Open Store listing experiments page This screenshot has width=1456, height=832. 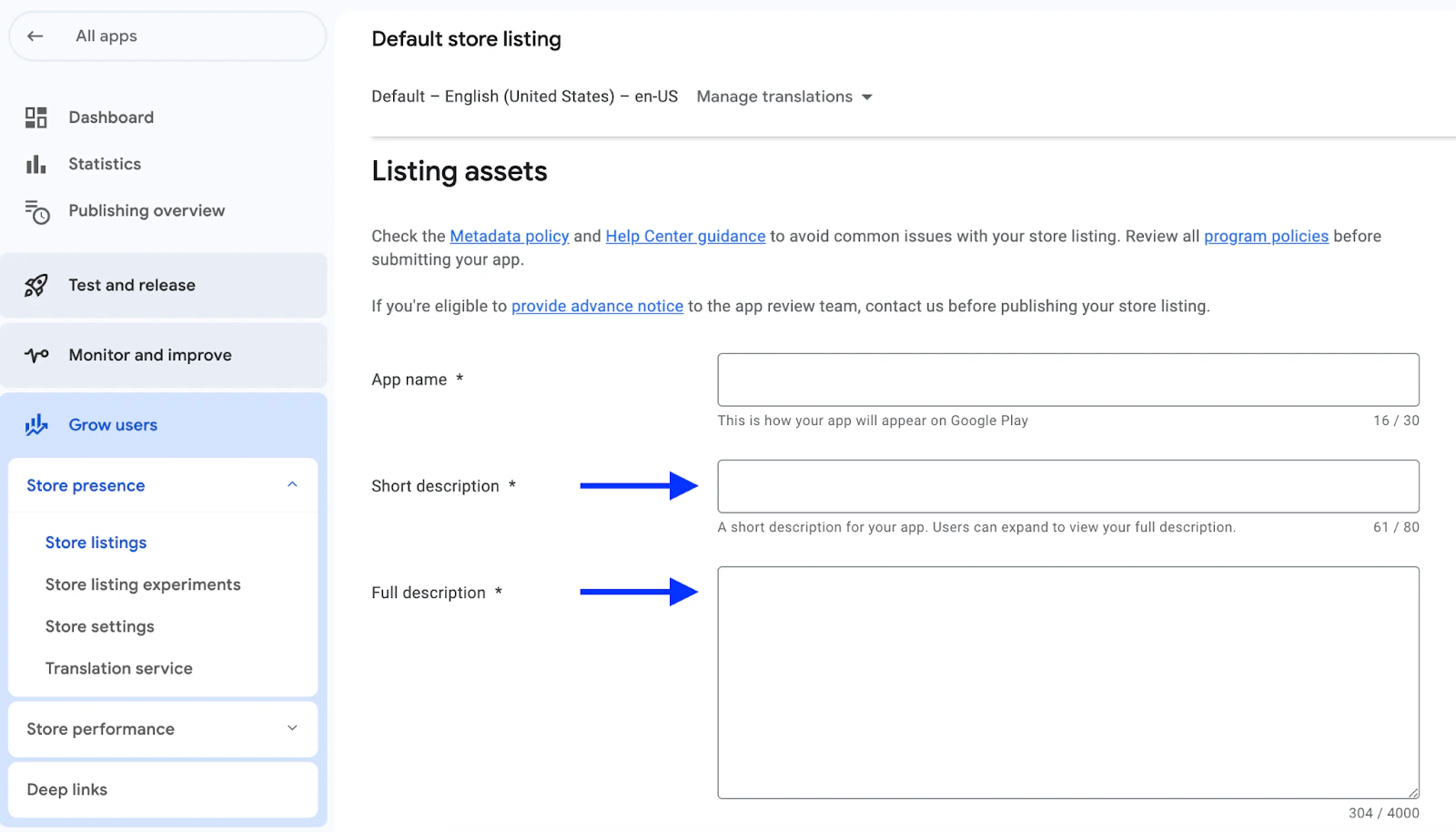pyautogui.click(x=143, y=584)
